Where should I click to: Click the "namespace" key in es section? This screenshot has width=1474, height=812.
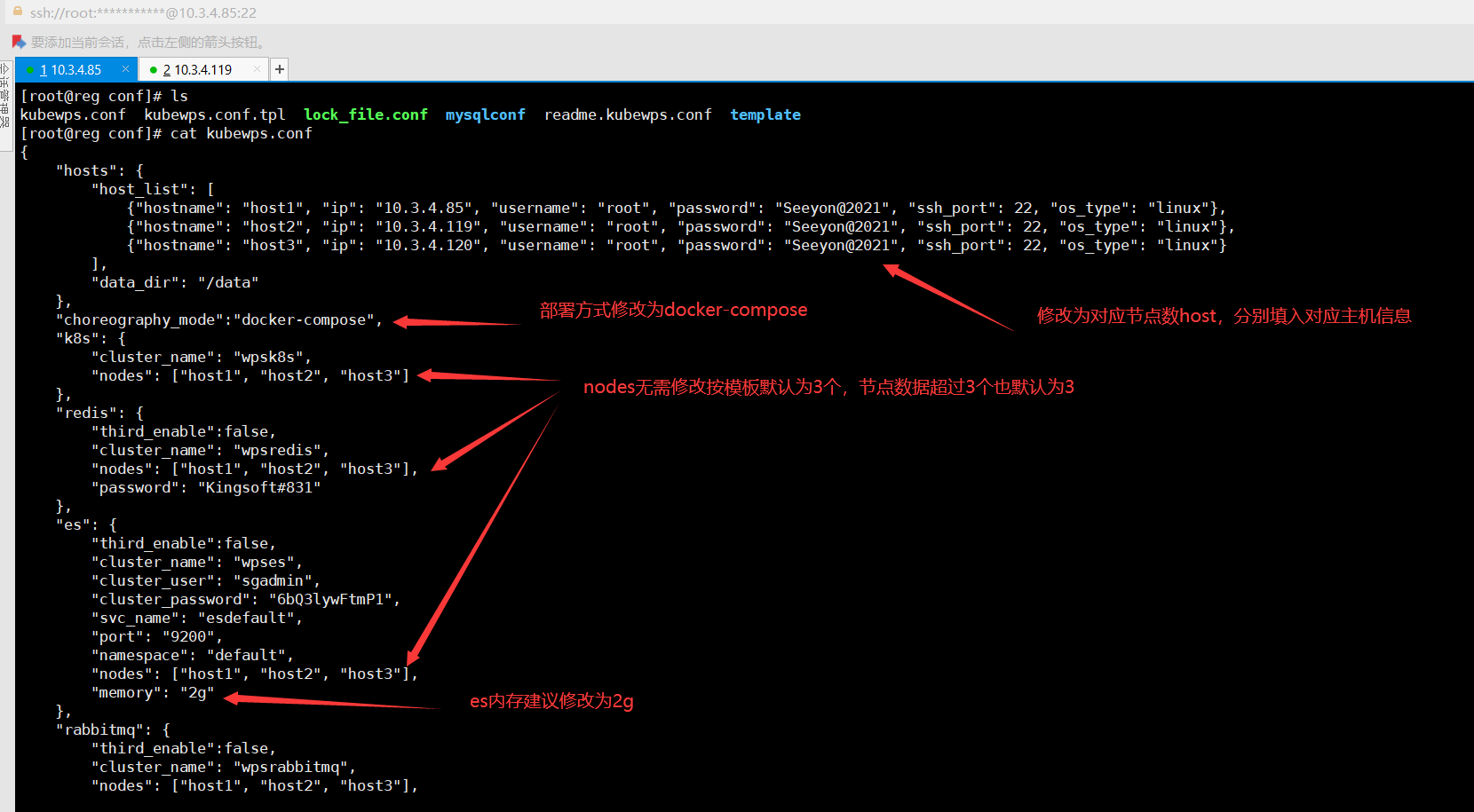pos(139,655)
